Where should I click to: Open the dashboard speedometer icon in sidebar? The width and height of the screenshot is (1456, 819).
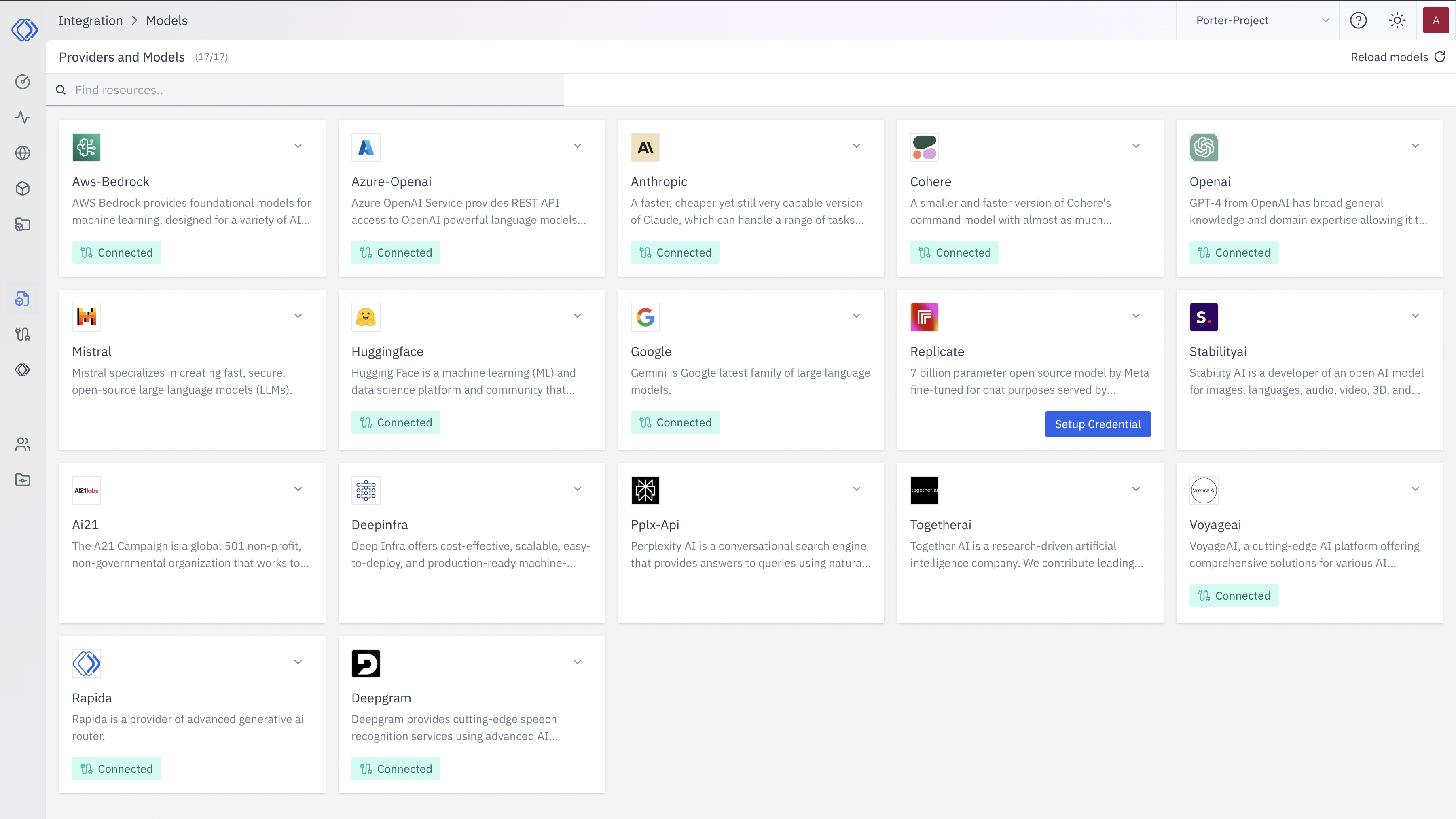(23, 81)
